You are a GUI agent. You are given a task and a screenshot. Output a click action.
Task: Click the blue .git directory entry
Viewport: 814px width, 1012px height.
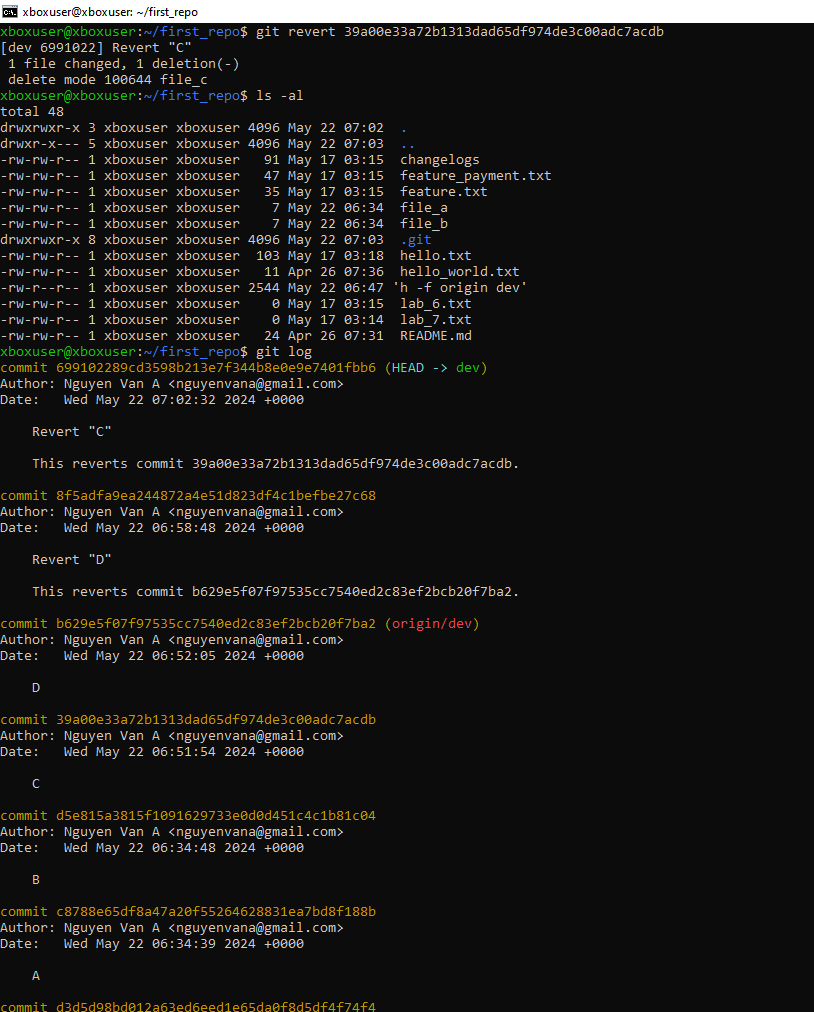(415, 240)
